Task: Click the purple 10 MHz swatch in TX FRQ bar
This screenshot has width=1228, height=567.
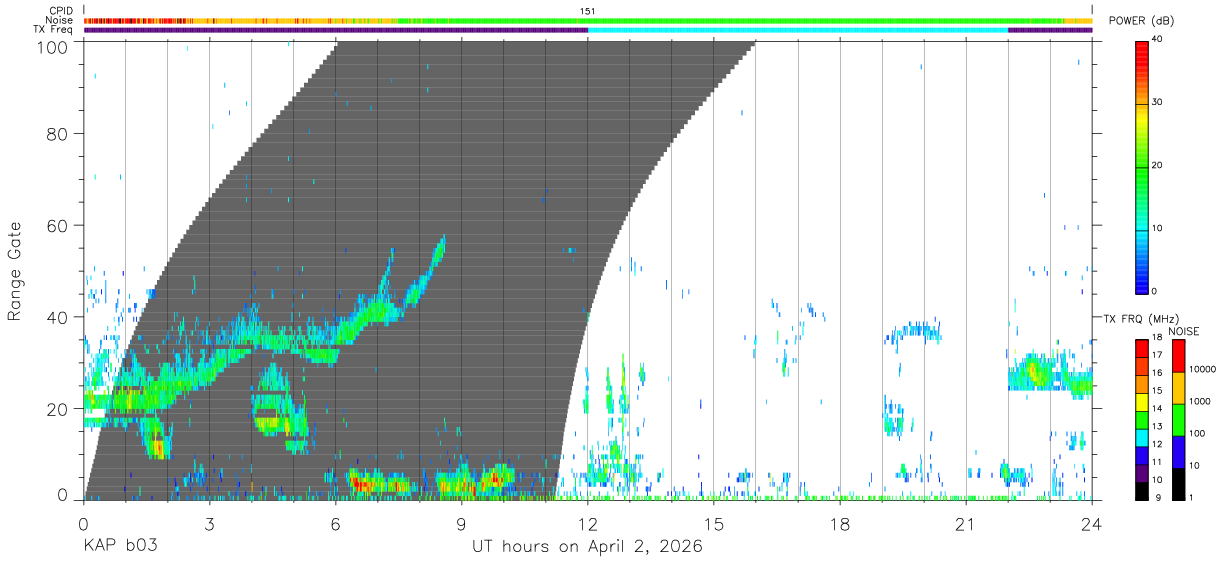Action: (x=1141, y=473)
